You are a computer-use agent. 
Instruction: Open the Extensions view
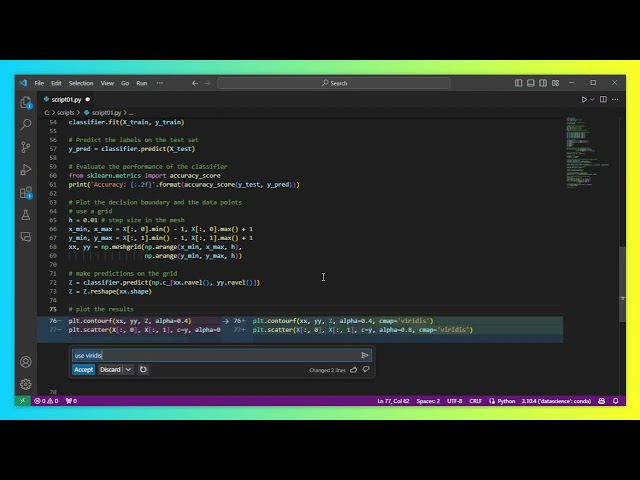[x=26, y=192]
